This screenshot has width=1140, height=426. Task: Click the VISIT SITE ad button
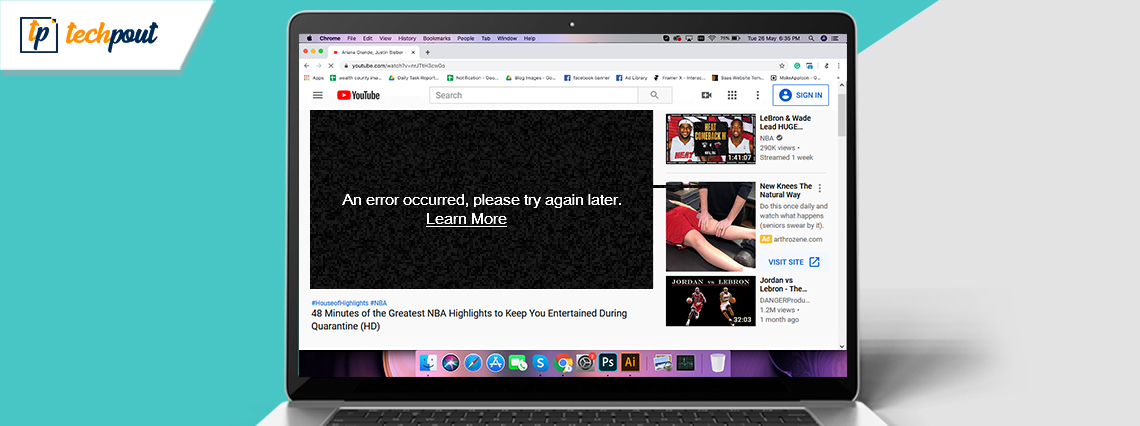794,262
